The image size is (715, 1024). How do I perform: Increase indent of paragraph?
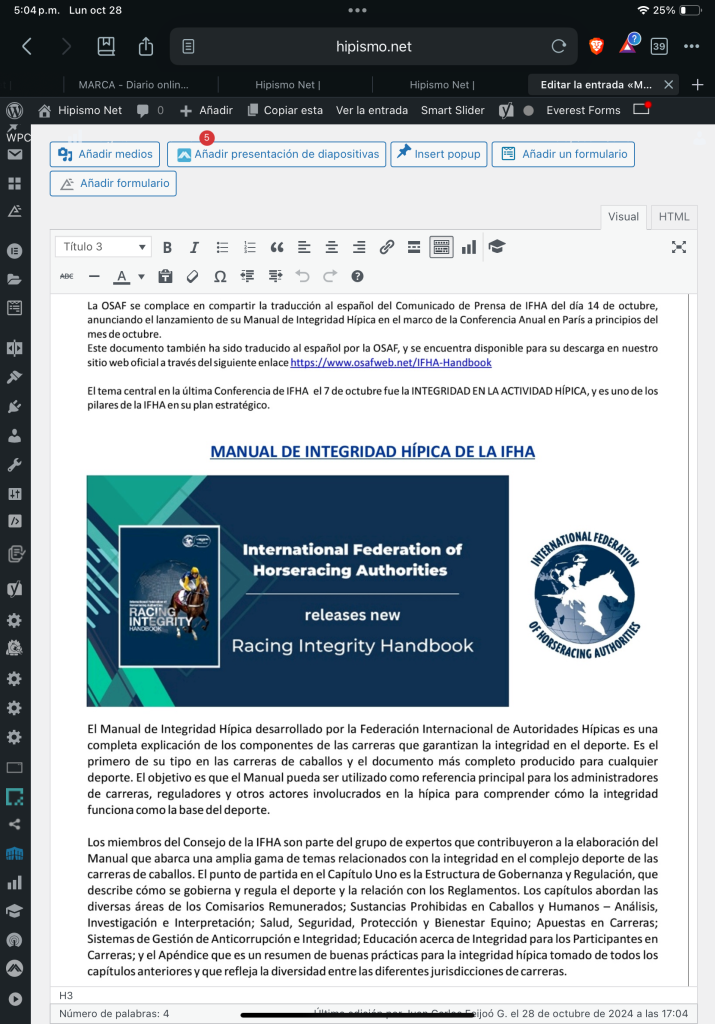click(x=276, y=277)
